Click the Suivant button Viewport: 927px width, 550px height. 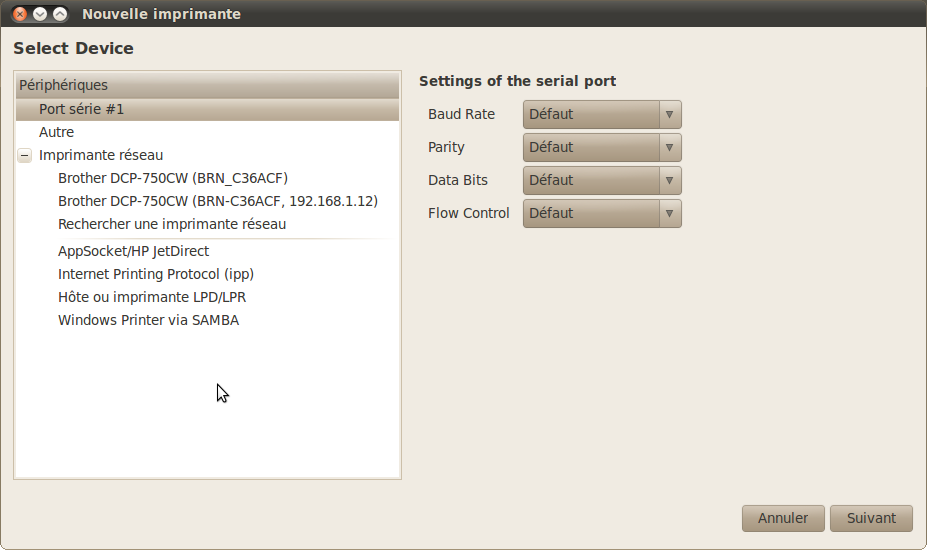871,518
